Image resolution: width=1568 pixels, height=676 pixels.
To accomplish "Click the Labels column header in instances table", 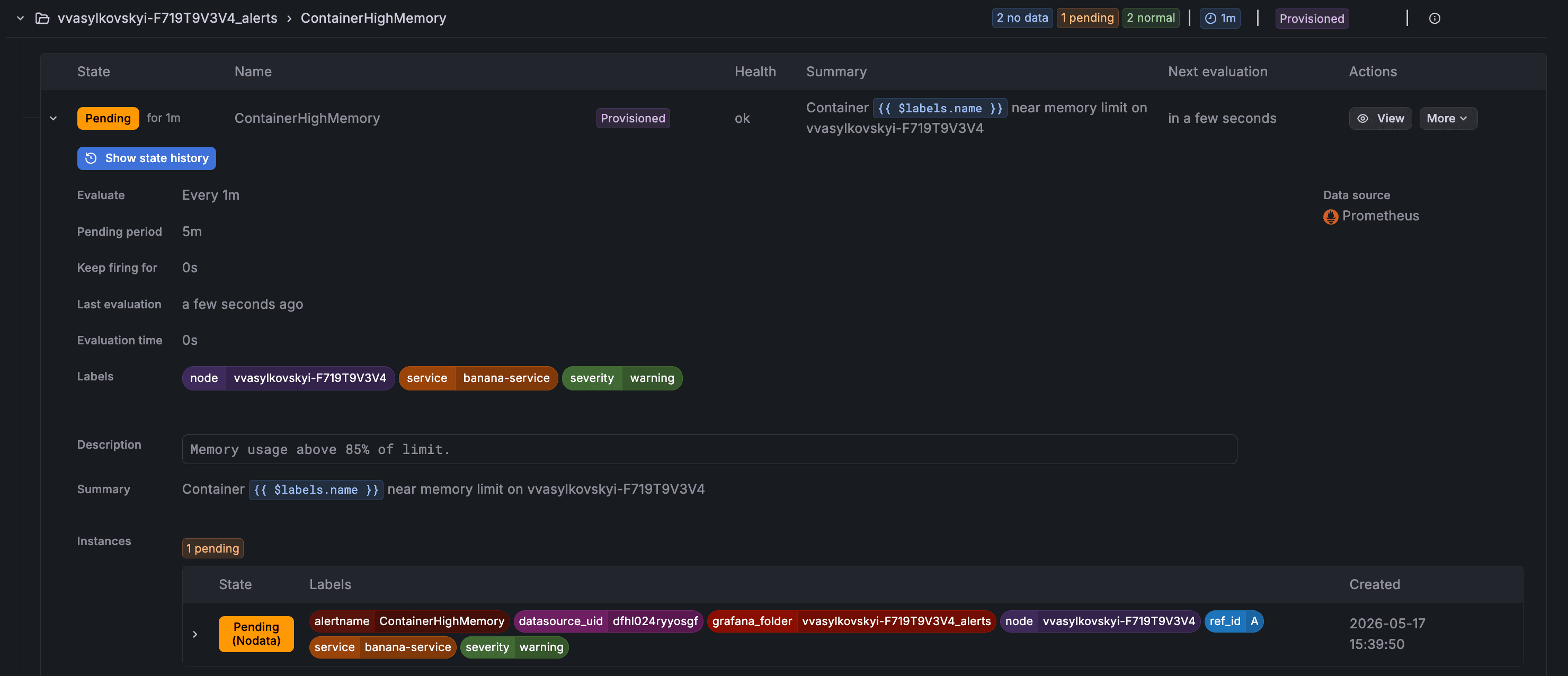I will [x=331, y=585].
